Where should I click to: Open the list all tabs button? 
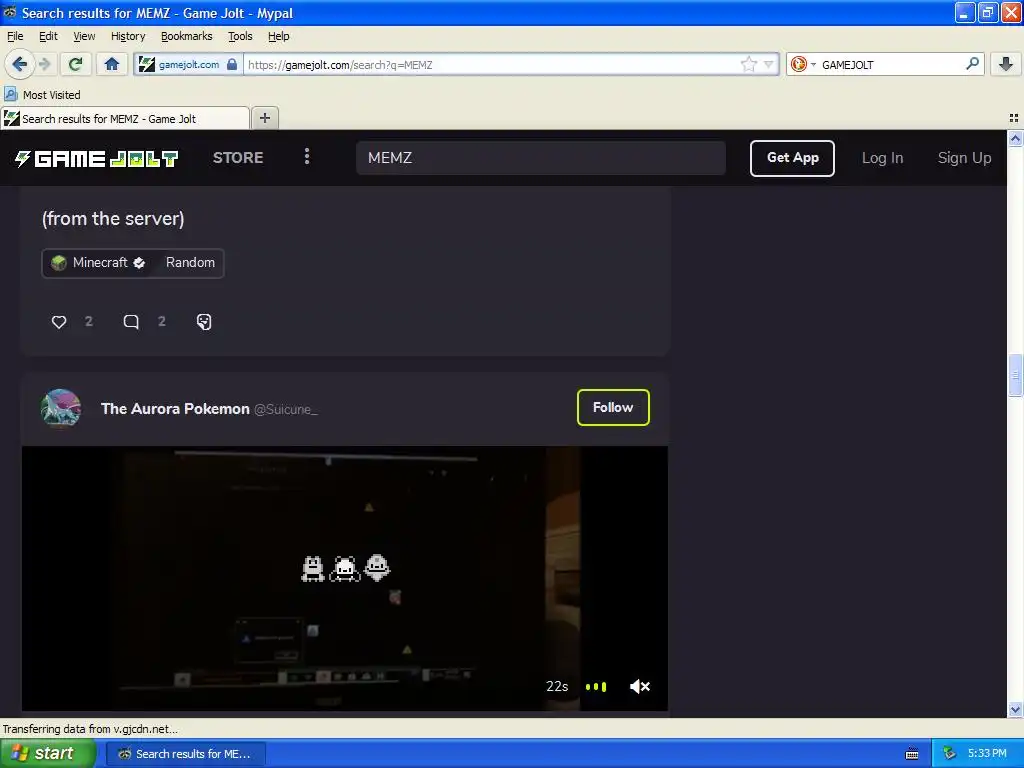1014,118
